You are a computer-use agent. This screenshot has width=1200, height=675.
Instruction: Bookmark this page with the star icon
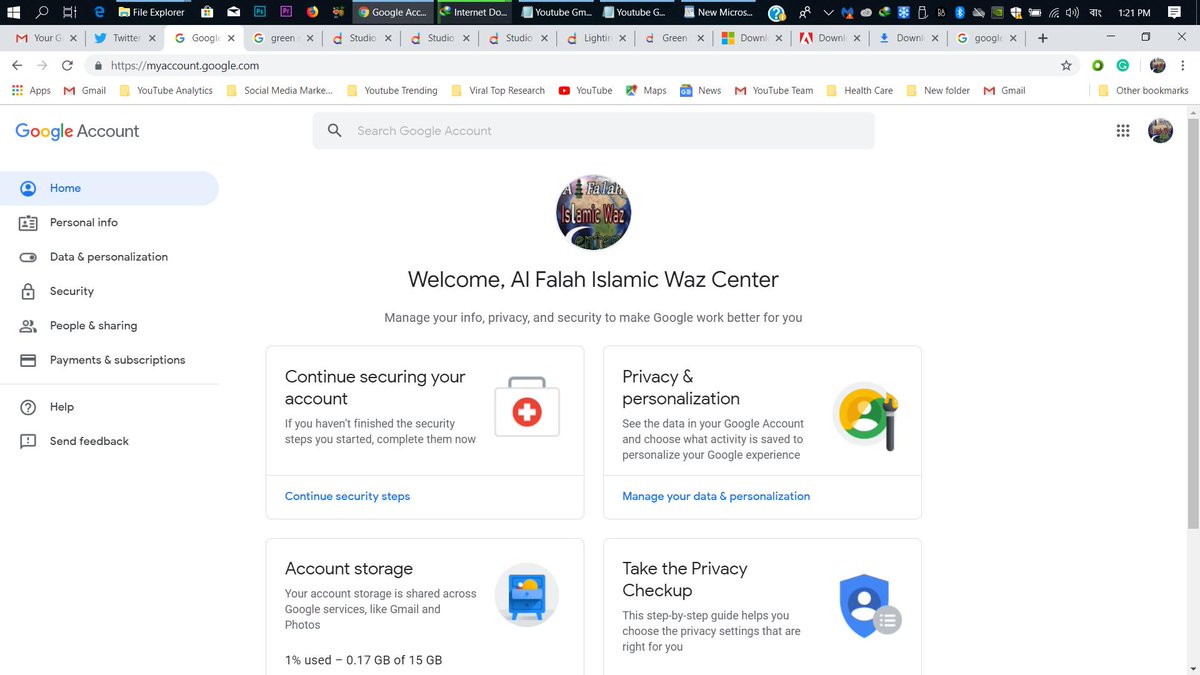tap(1066, 65)
